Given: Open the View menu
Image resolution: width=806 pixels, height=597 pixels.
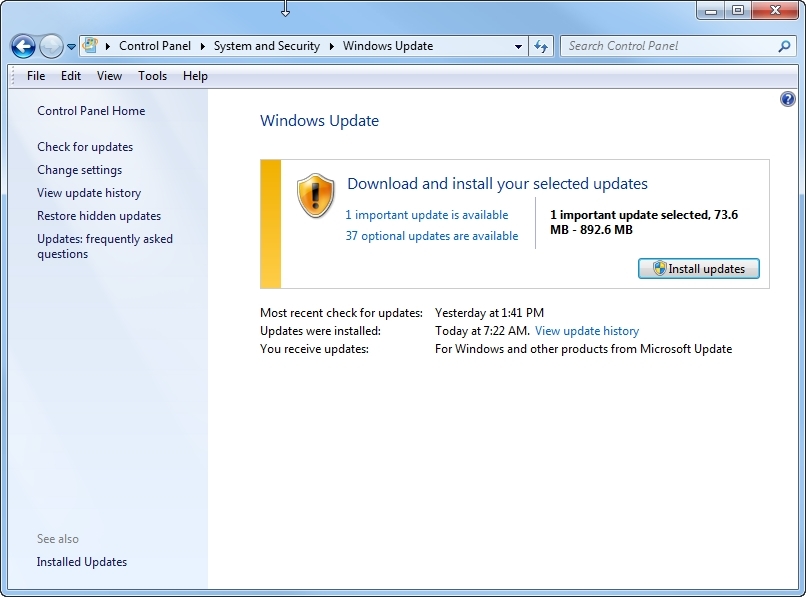Looking at the screenshot, I should click(x=109, y=76).
